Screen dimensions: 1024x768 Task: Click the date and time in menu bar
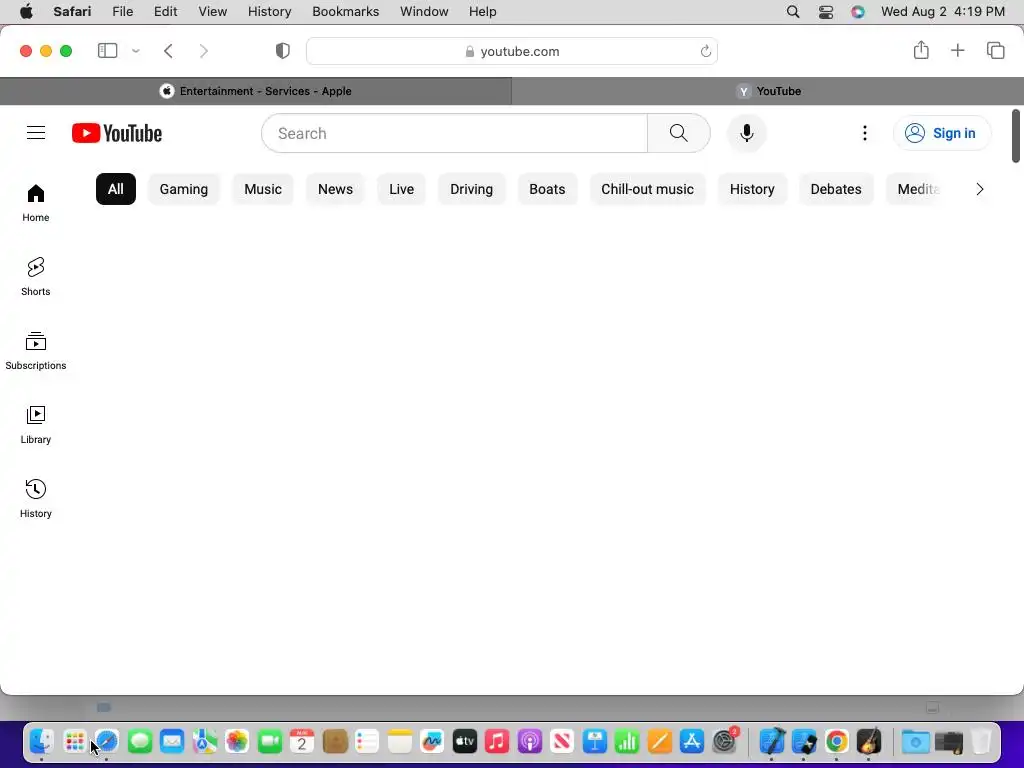point(942,12)
